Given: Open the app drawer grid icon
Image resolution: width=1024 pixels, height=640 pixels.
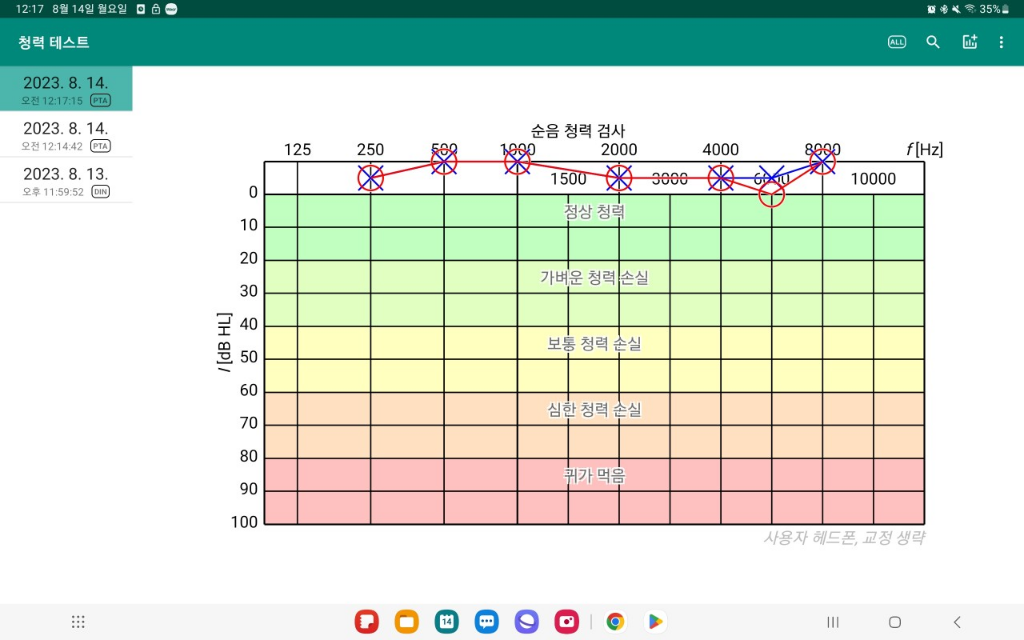Looking at the screenshot, I should coord(78,622).
